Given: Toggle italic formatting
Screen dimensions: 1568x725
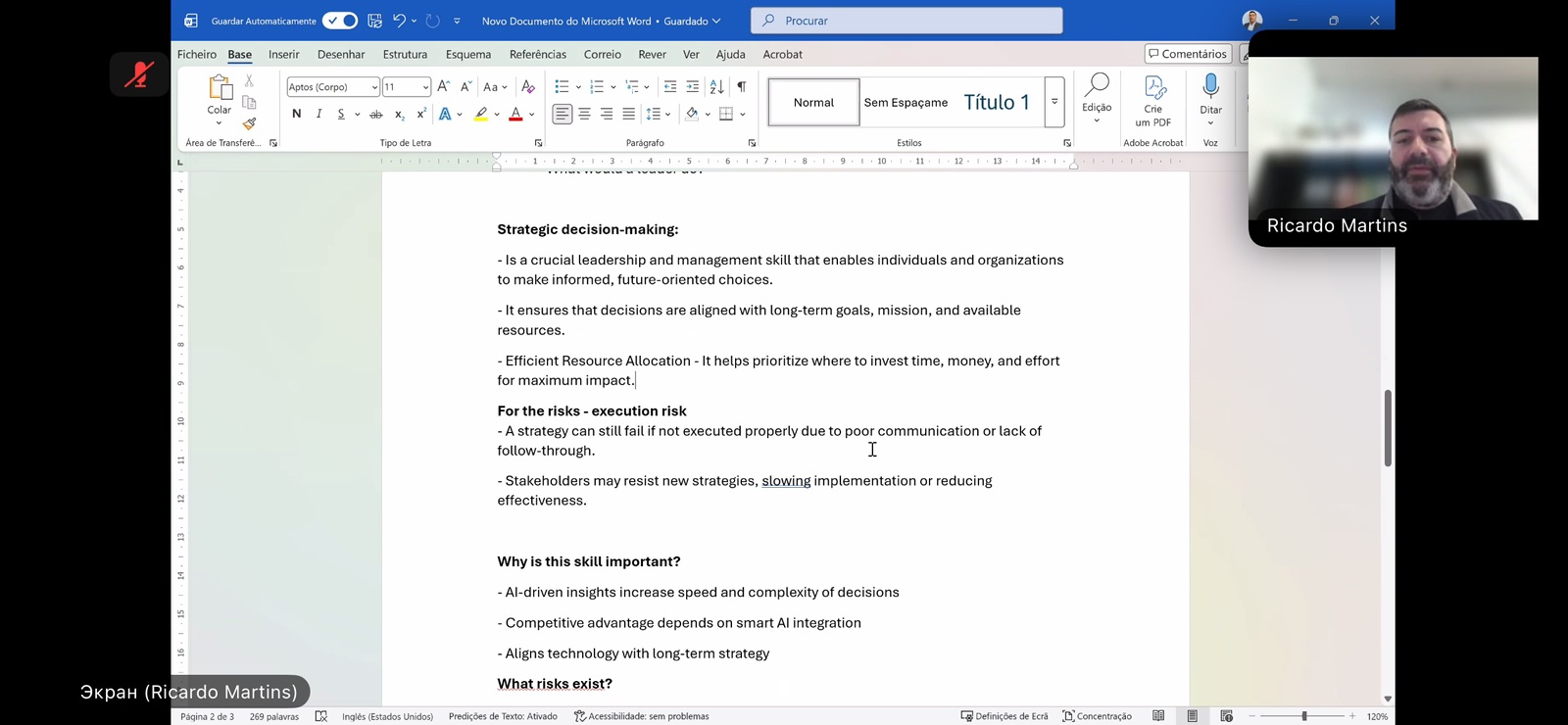Looking at the screenshot, I should (x=318, y=114).
